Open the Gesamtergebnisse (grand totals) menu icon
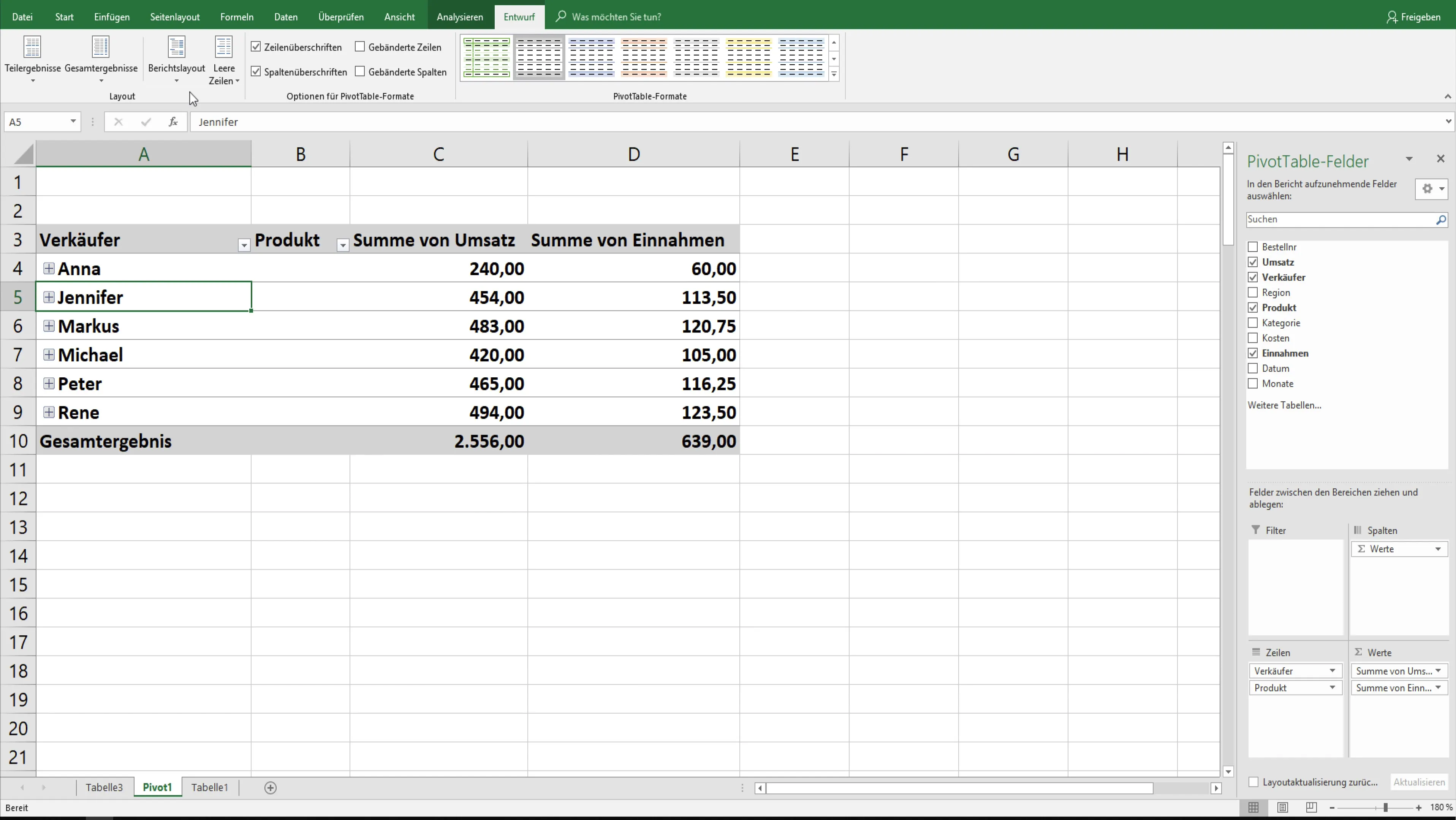The height and width of the screenshot is (820, 1456). [101, 47]
